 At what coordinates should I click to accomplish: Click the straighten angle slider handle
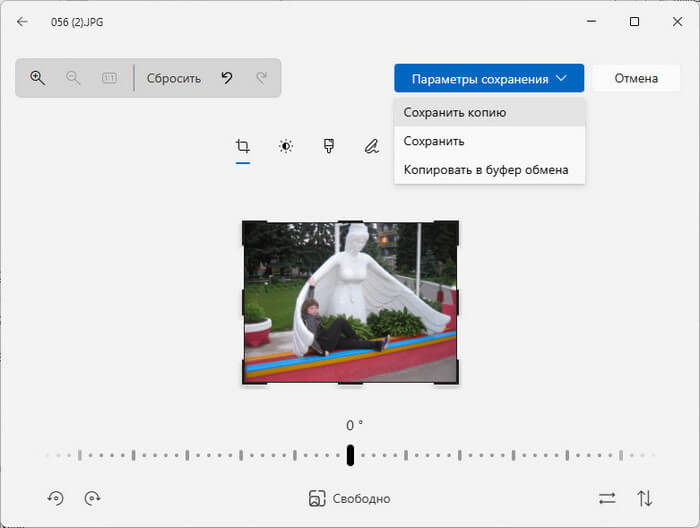(x=350, y=455)
